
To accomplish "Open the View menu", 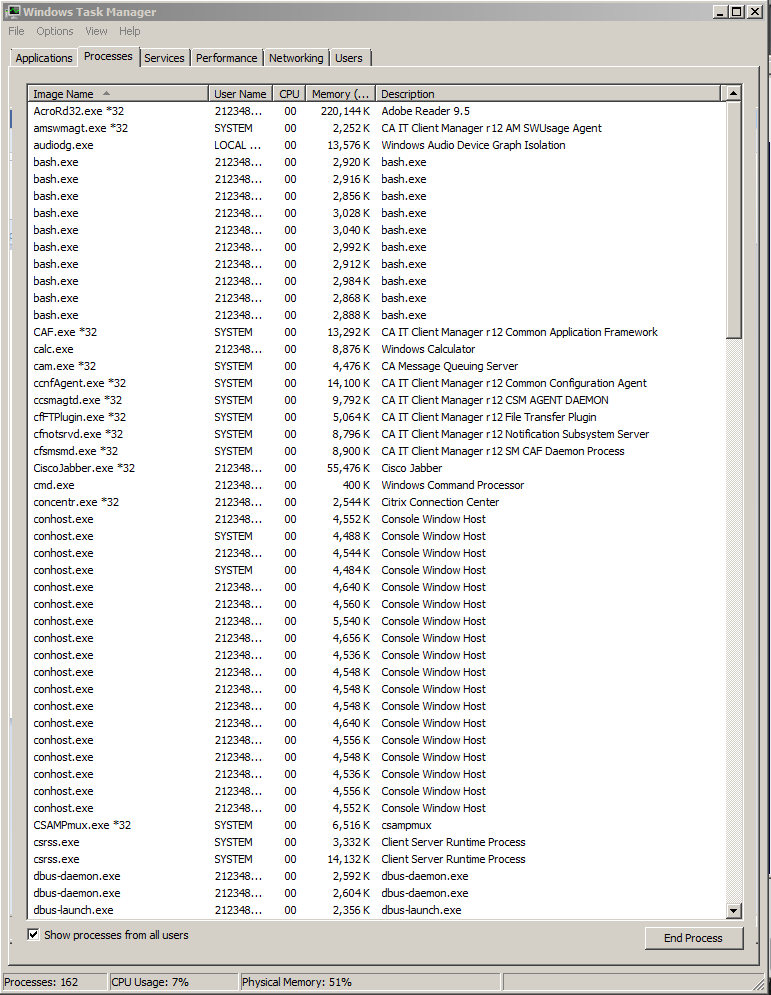I will coord(96,31).
